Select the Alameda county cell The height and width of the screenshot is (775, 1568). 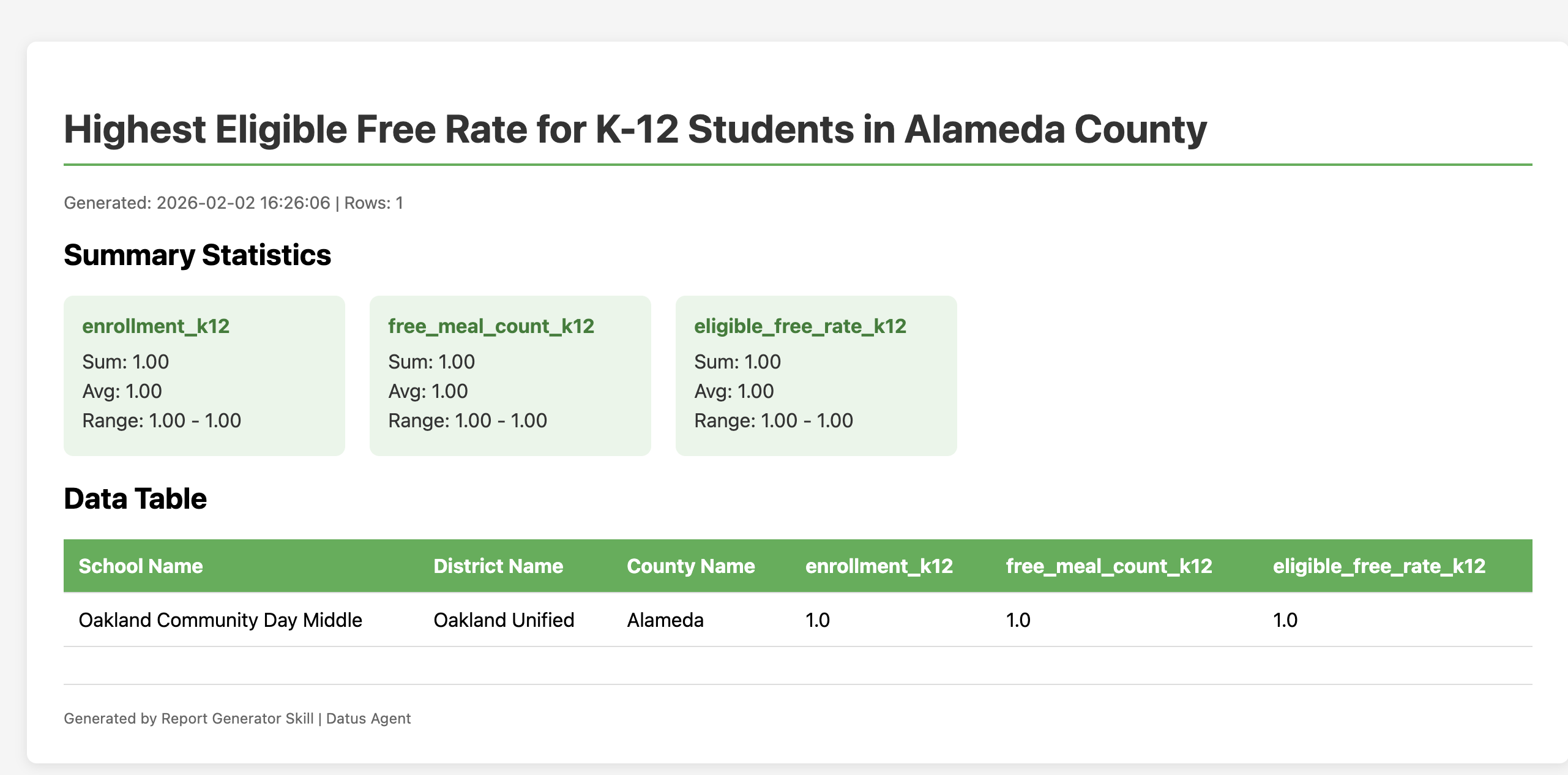point(665,620)
